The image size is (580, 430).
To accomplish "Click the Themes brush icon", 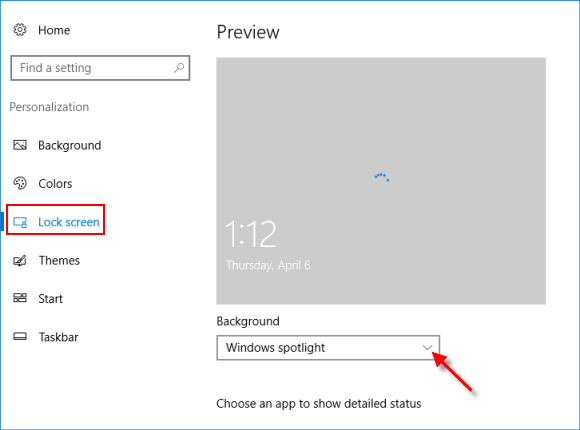I will pyautogui.click(x=20, y=261).
